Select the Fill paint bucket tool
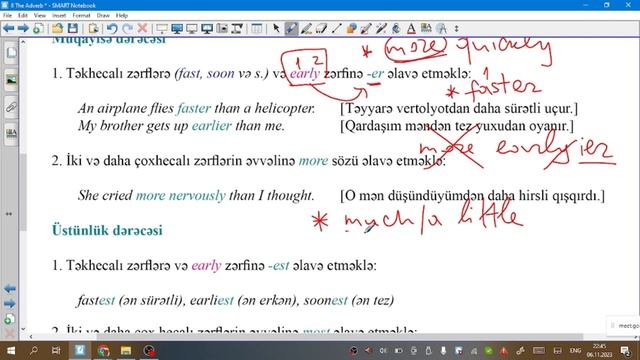640x360 pixels. coord(396,29)
